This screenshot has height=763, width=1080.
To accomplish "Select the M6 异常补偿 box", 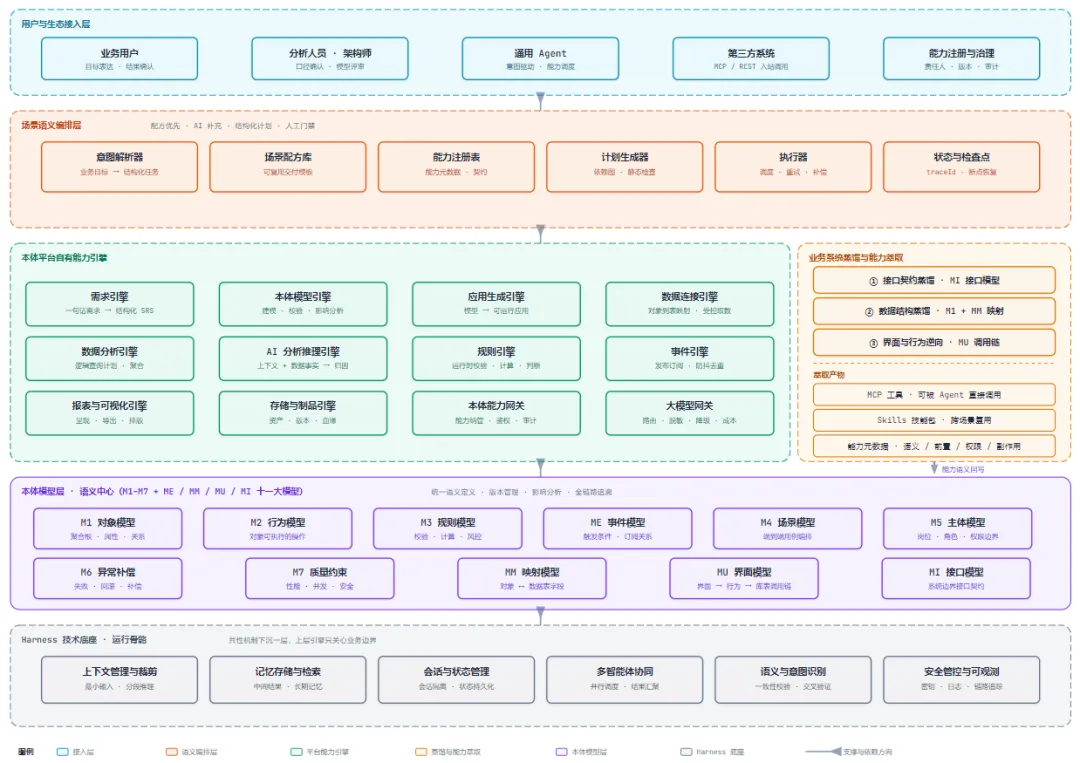I will [x=107, y=578].
